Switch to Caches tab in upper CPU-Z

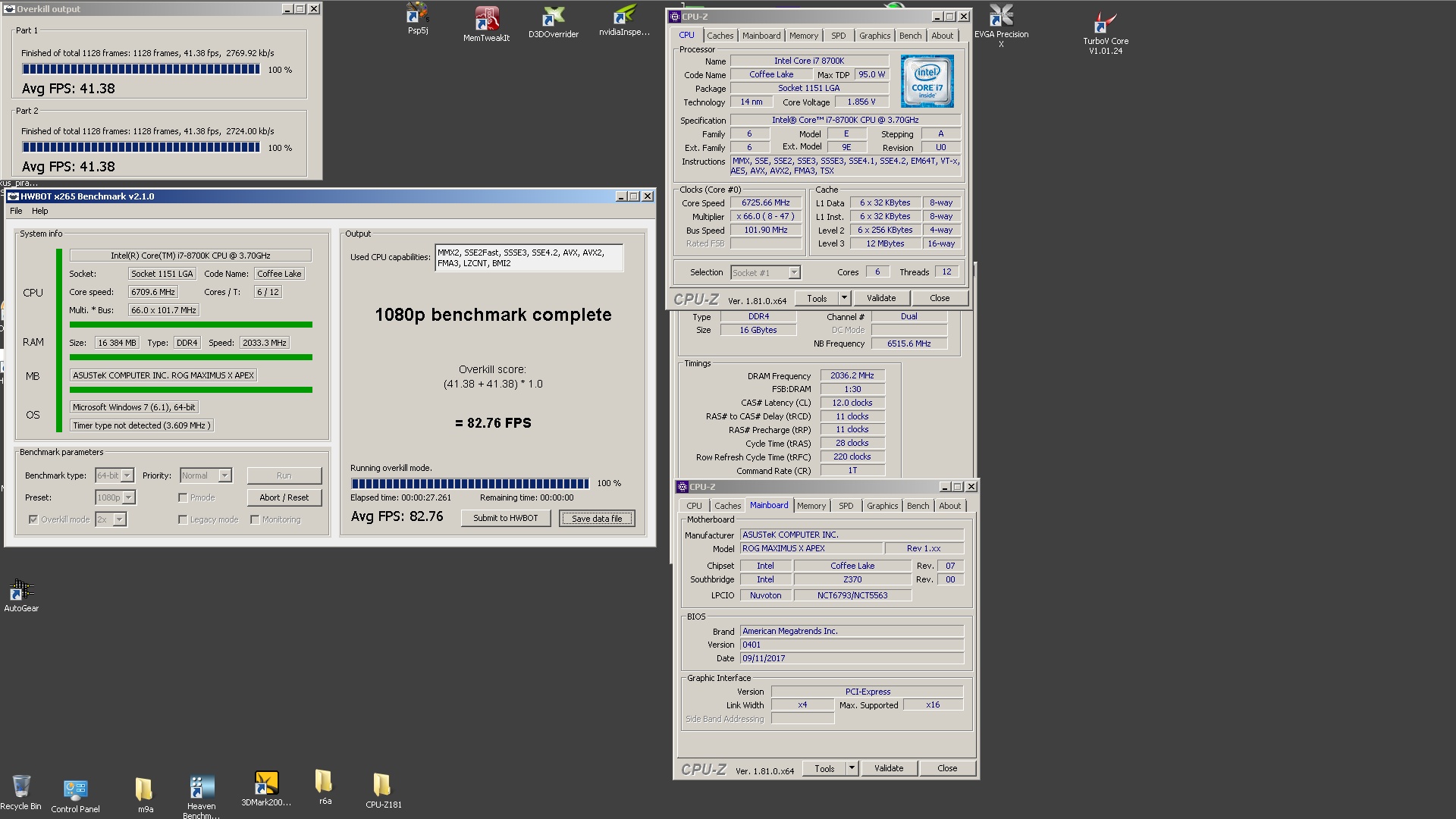tap(720, 36)
